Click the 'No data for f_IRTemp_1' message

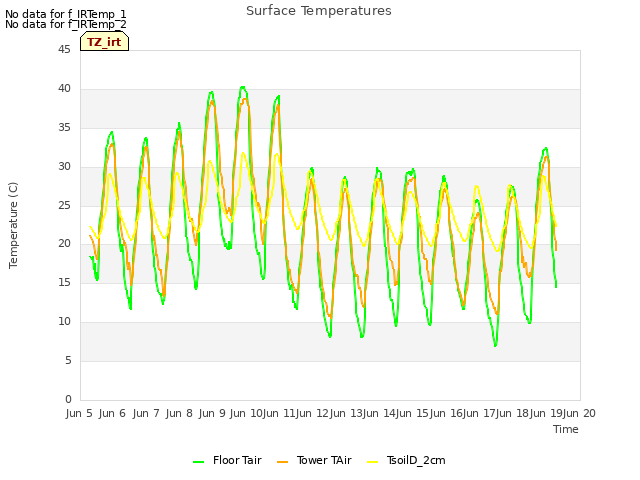tap(66, 14)
